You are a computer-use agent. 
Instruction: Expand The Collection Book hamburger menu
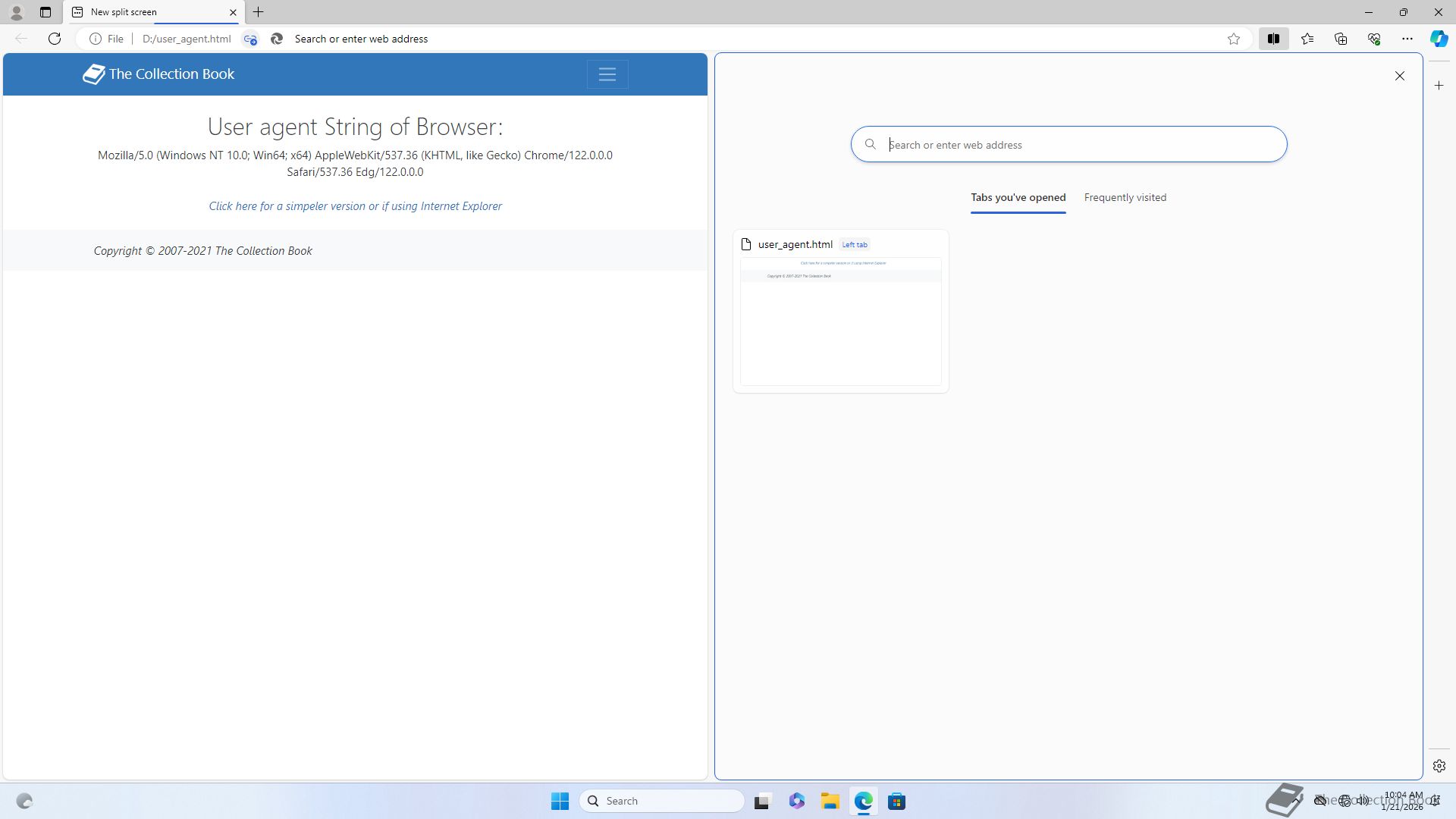pos(607,74)
